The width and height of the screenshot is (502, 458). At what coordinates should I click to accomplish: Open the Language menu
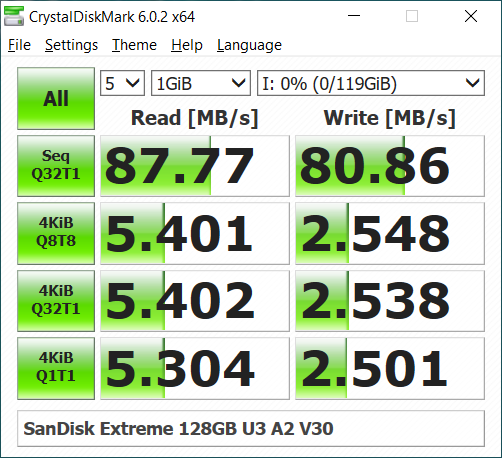coord(249,45)
